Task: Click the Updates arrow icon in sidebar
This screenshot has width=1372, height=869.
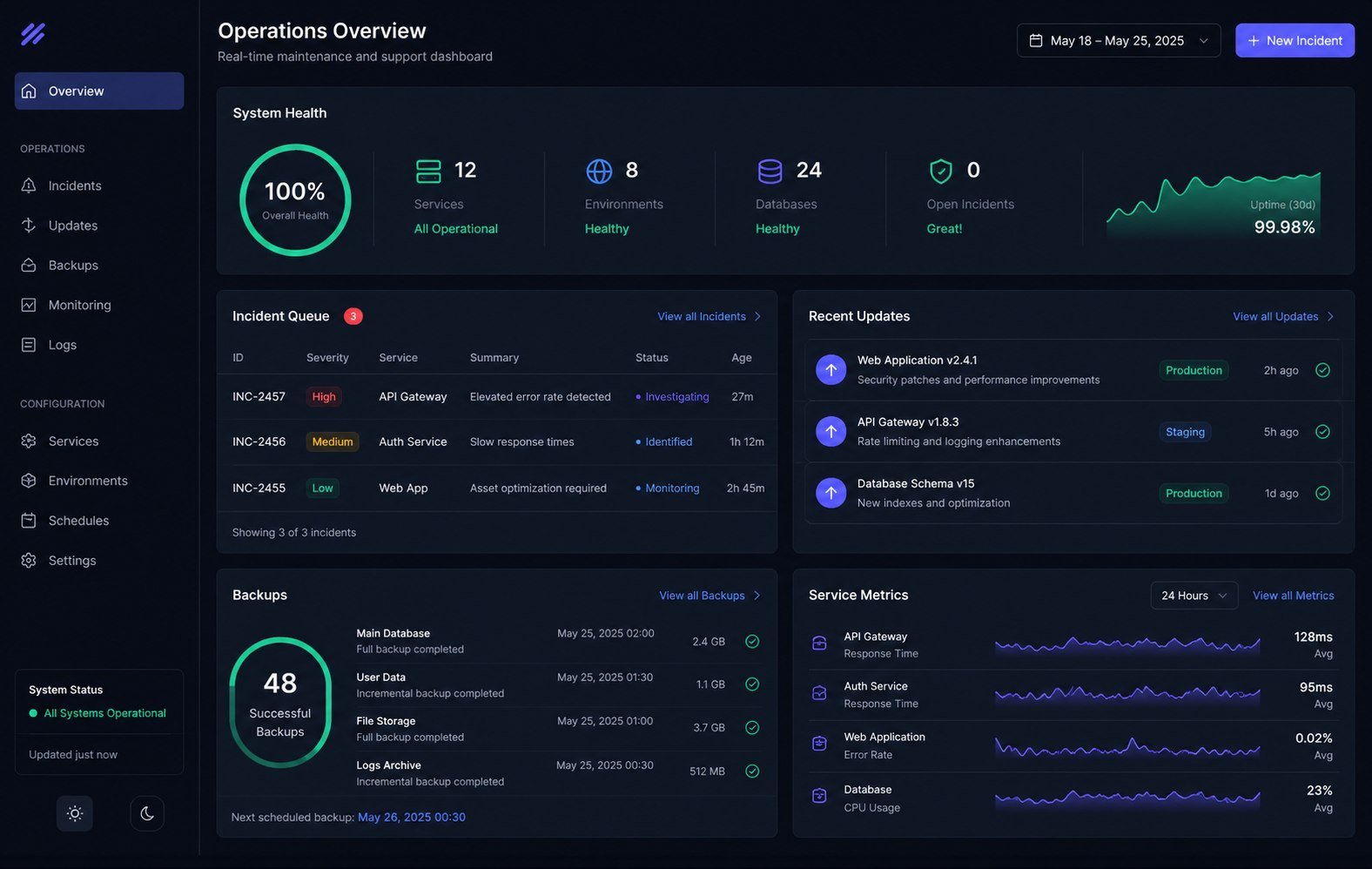Action: (29, 226)
